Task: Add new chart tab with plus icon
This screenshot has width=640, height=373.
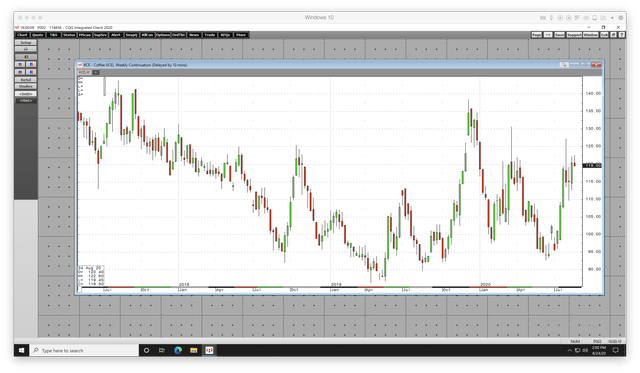Action: [x=96, y=72]
